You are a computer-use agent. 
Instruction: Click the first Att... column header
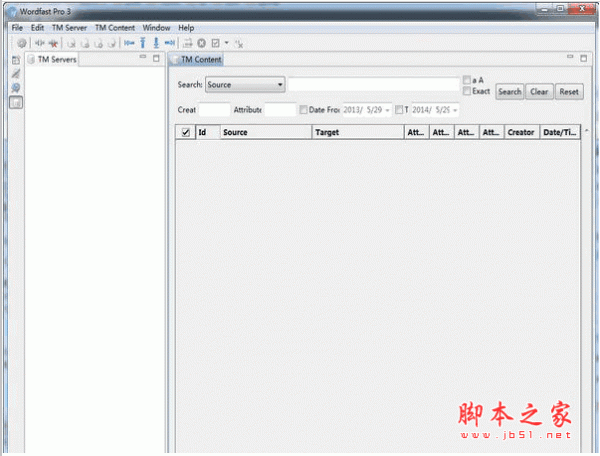click(x=416, y=132)
